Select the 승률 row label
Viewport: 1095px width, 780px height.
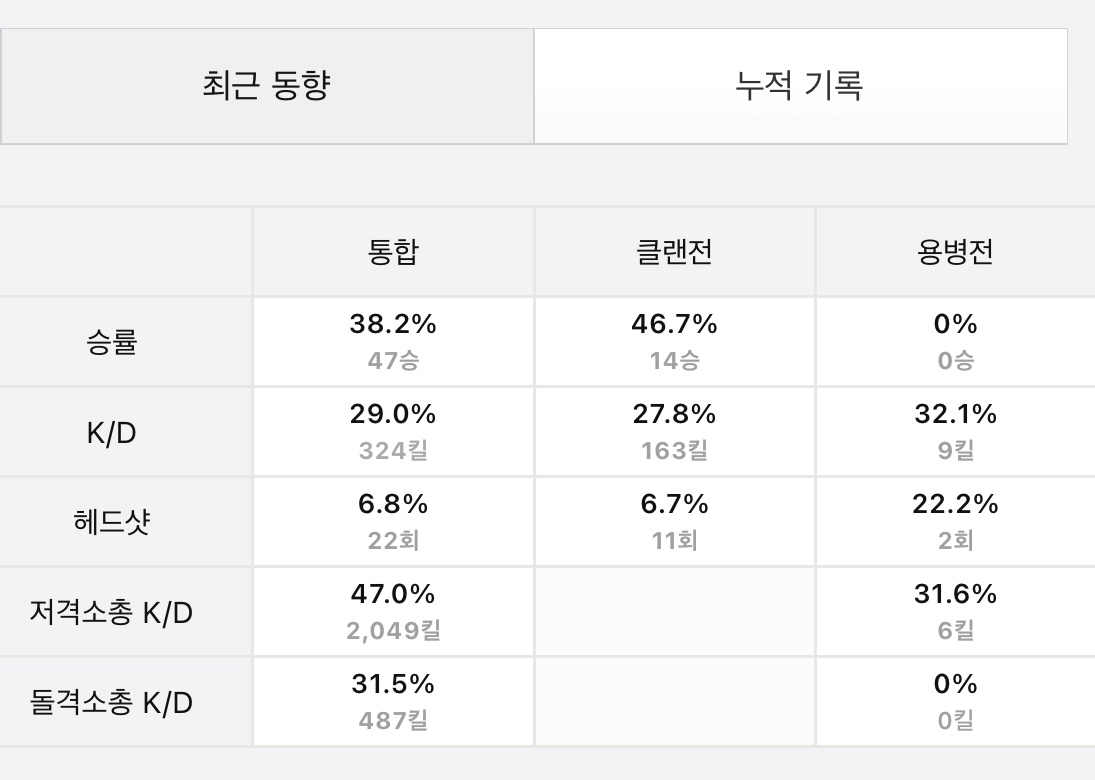pos(112,342)
